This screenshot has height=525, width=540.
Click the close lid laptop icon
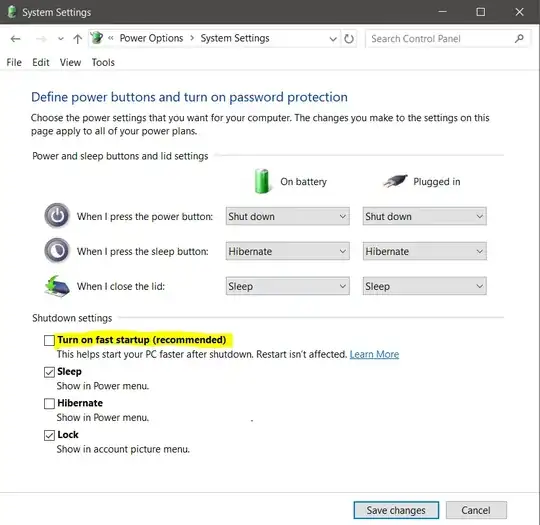57,286
